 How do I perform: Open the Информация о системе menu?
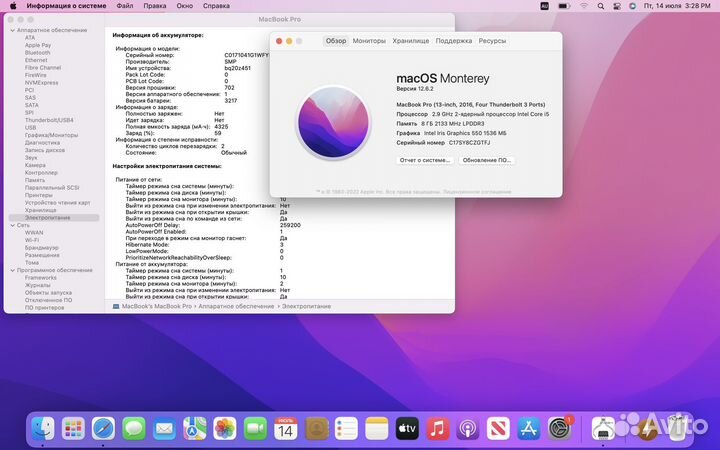tap(66, 6)
